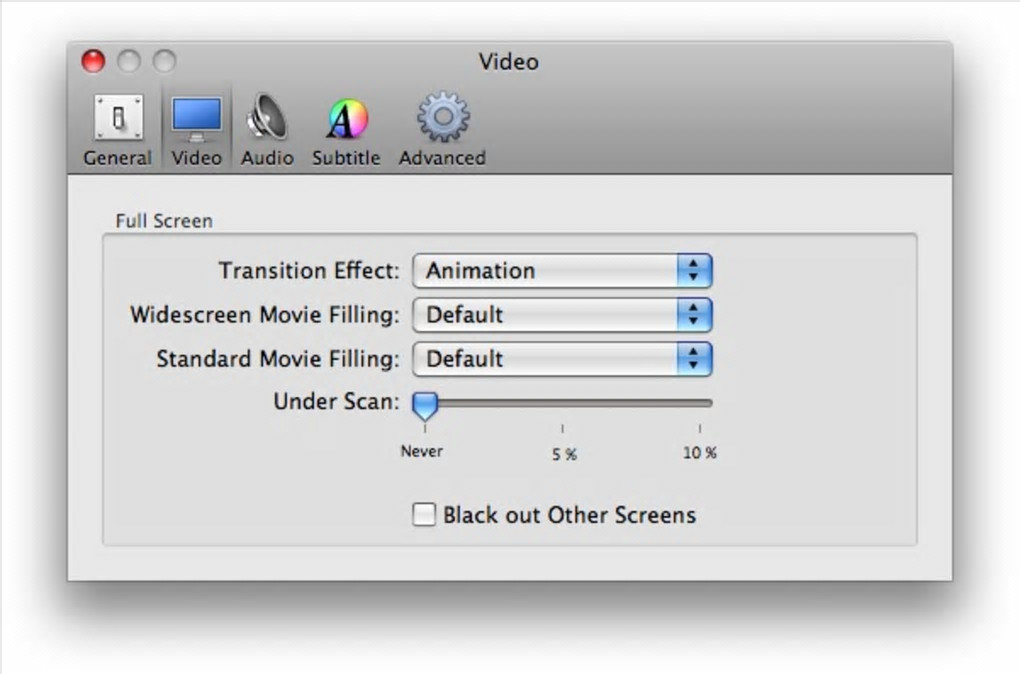
Task: Set Under Scan slider to 5 % mark
Action: click(562, 403)
